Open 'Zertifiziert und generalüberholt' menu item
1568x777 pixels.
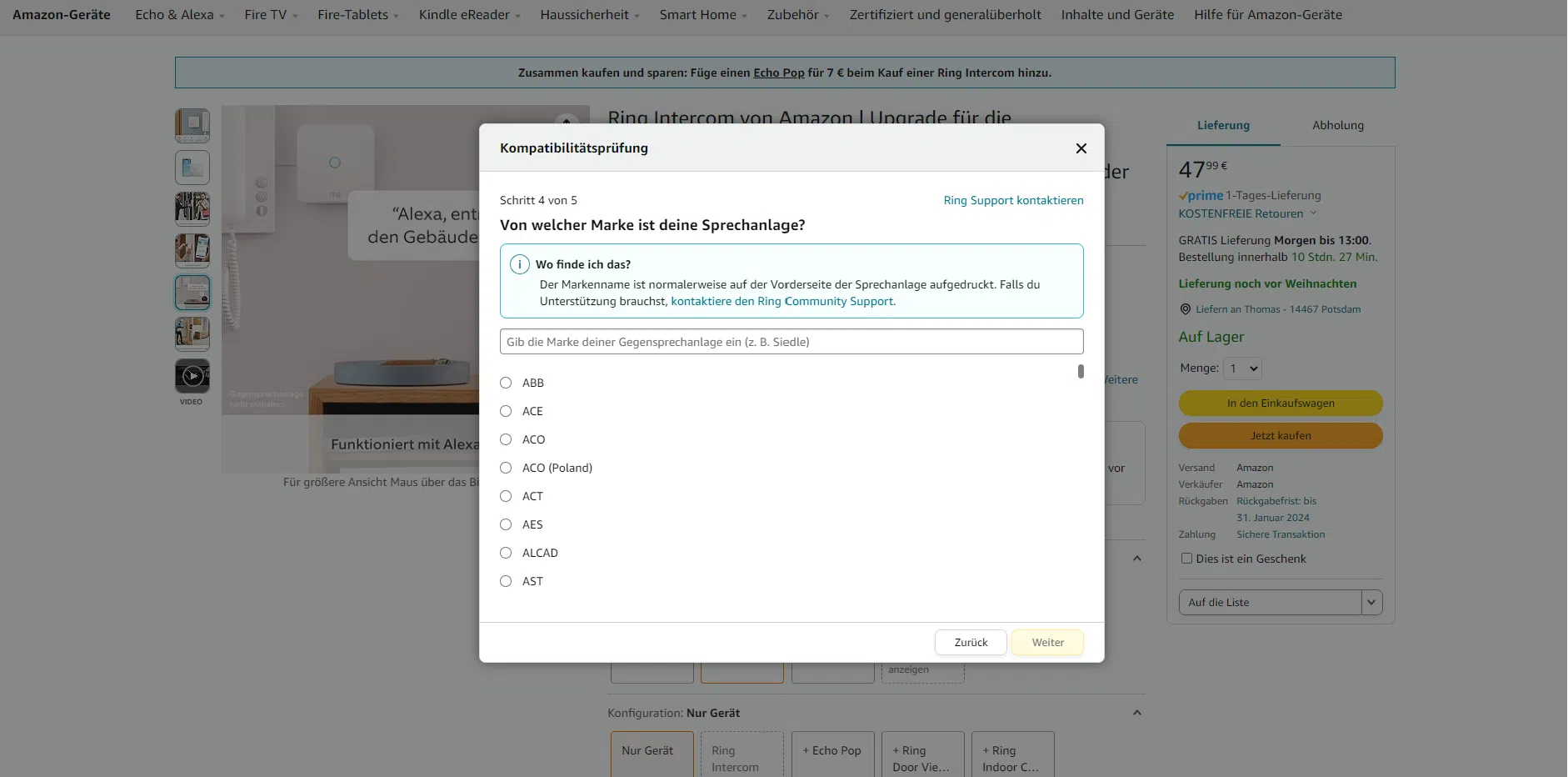(946, 15)
